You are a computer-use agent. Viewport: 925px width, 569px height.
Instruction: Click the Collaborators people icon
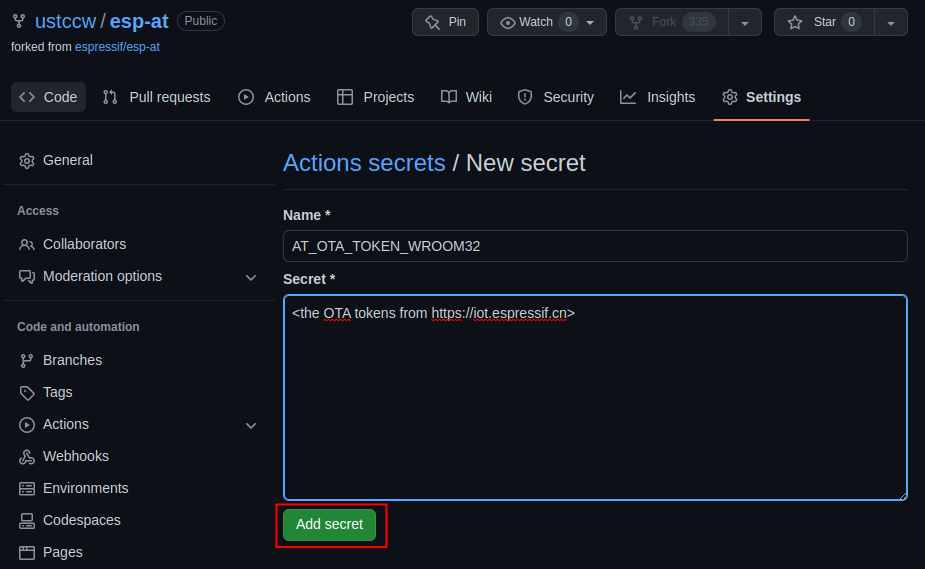click(27, 245)
